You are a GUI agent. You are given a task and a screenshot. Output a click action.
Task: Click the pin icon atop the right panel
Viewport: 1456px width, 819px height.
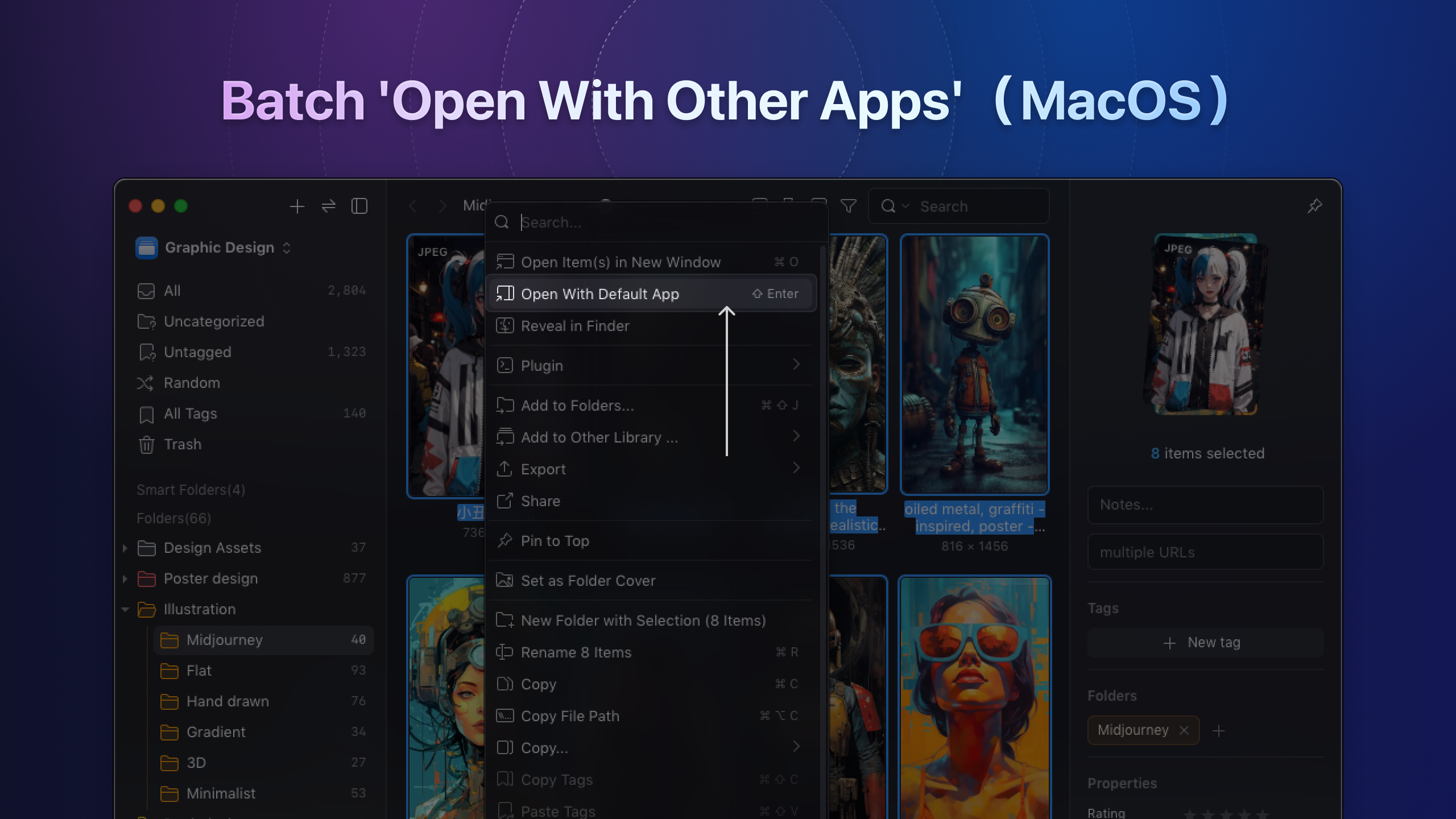tap(1314, 206)
